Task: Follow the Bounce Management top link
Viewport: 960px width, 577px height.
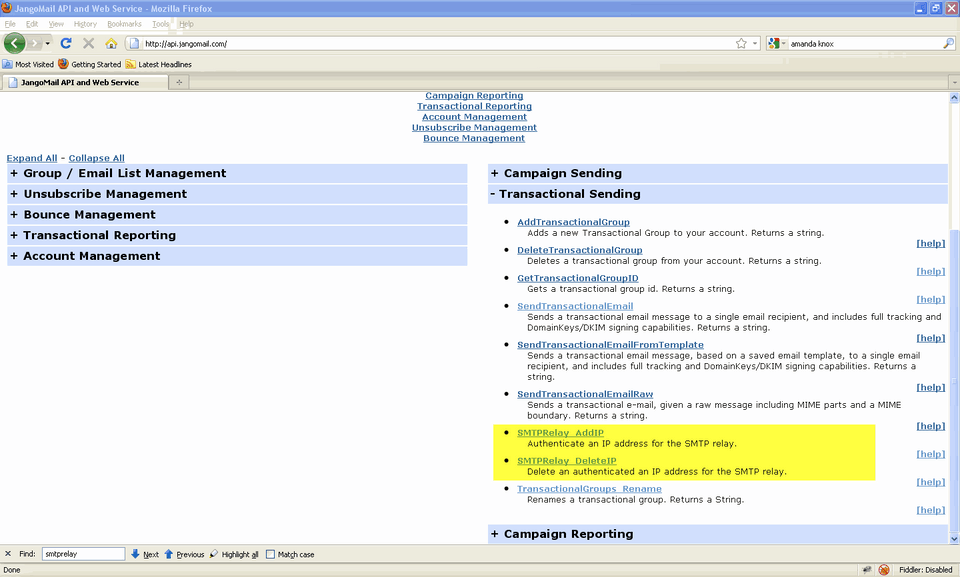Action: click(x=474, y=138)
